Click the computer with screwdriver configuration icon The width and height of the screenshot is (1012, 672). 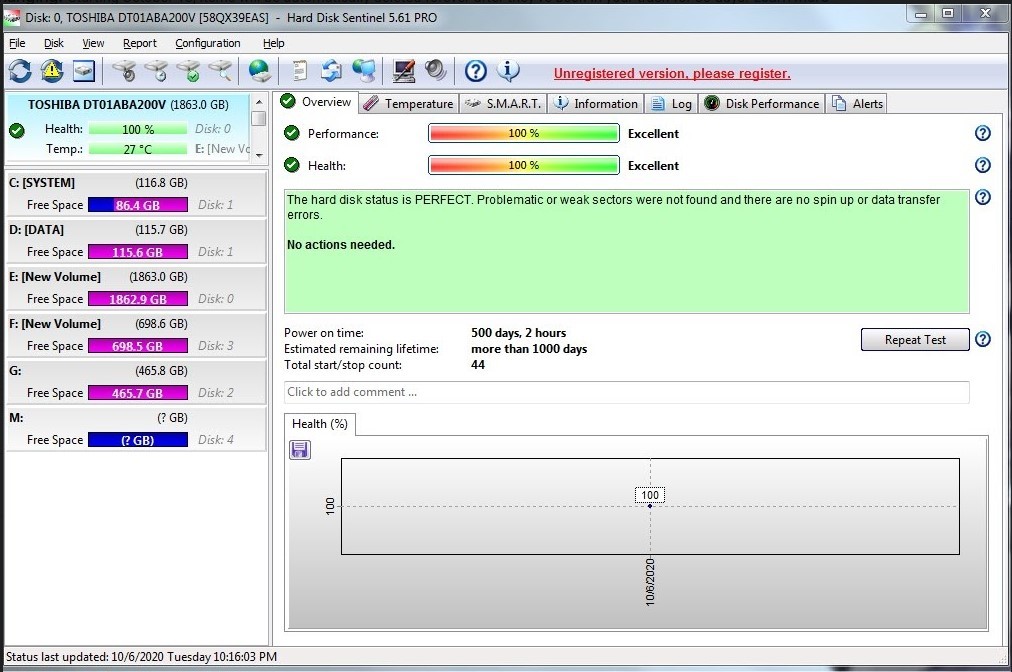(404, 71)
